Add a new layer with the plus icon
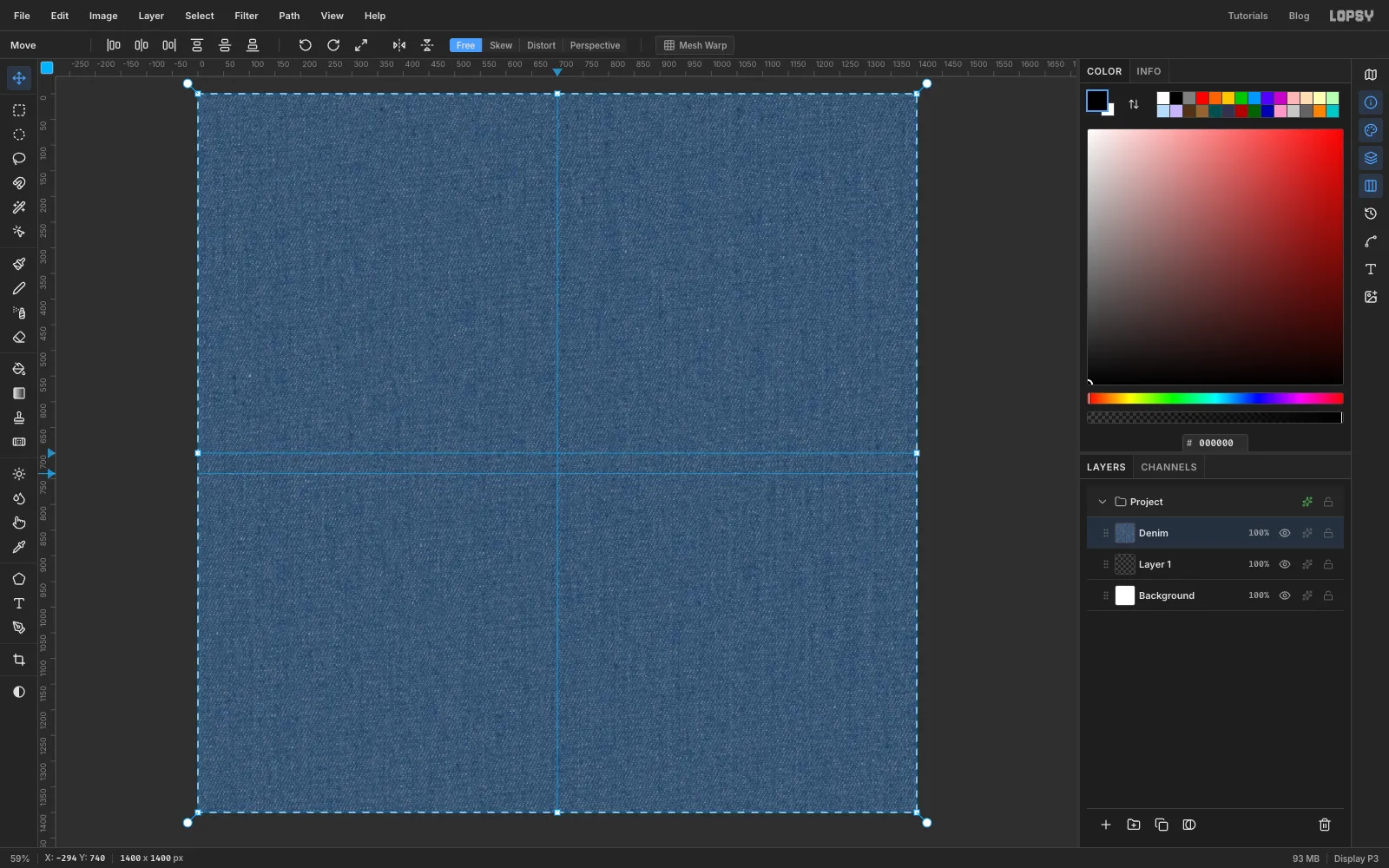This screenshot has width=1389, height=868. [x=1106, y=825]
